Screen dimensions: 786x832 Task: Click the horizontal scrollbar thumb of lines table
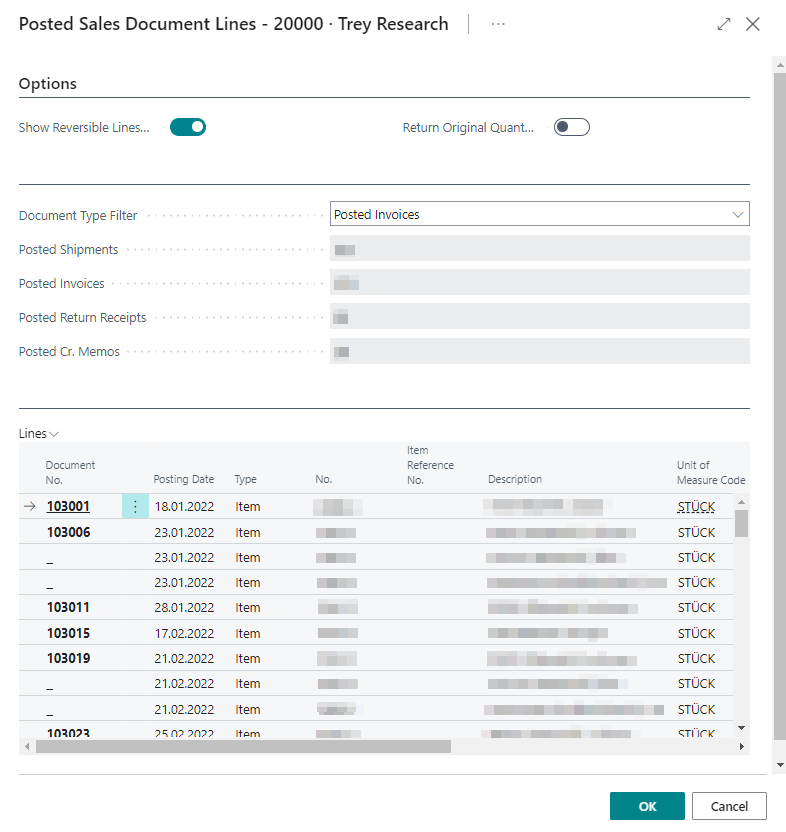tap(243, 747)
